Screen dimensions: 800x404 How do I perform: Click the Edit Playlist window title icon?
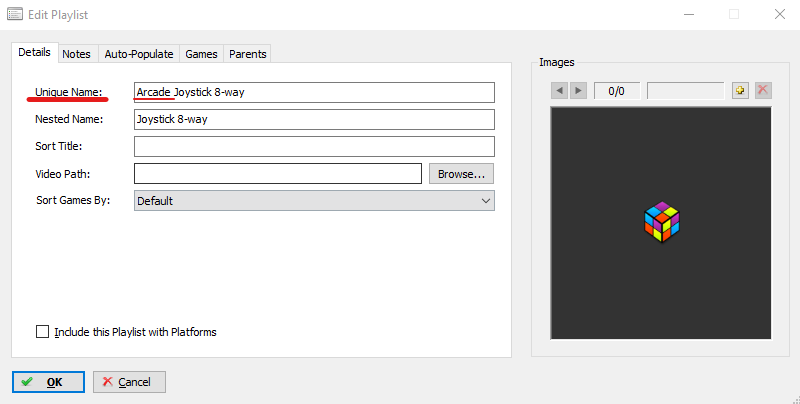(x=15, y=14)
